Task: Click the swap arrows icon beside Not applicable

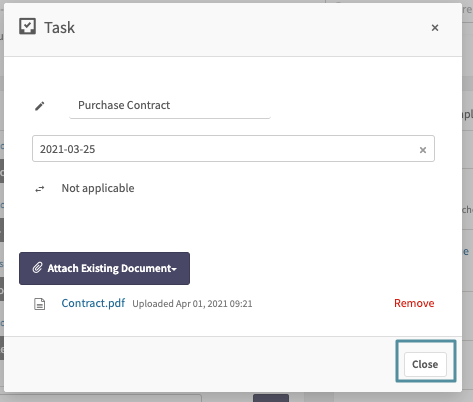Action: [x=40, y=189]
